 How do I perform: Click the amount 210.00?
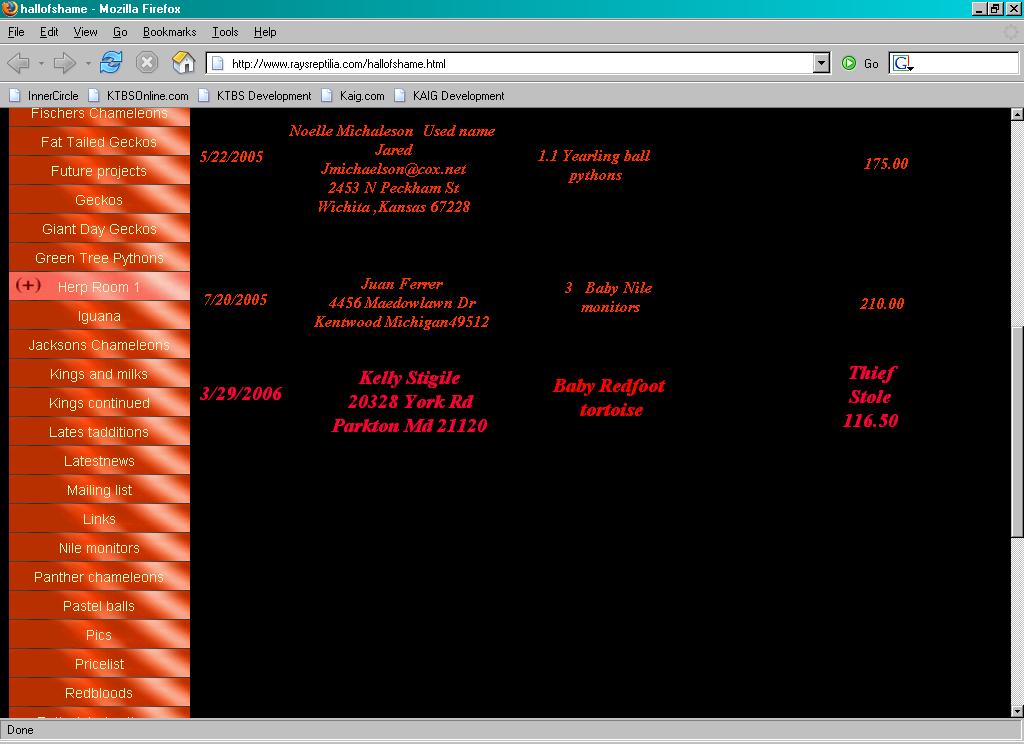point(882,303)
